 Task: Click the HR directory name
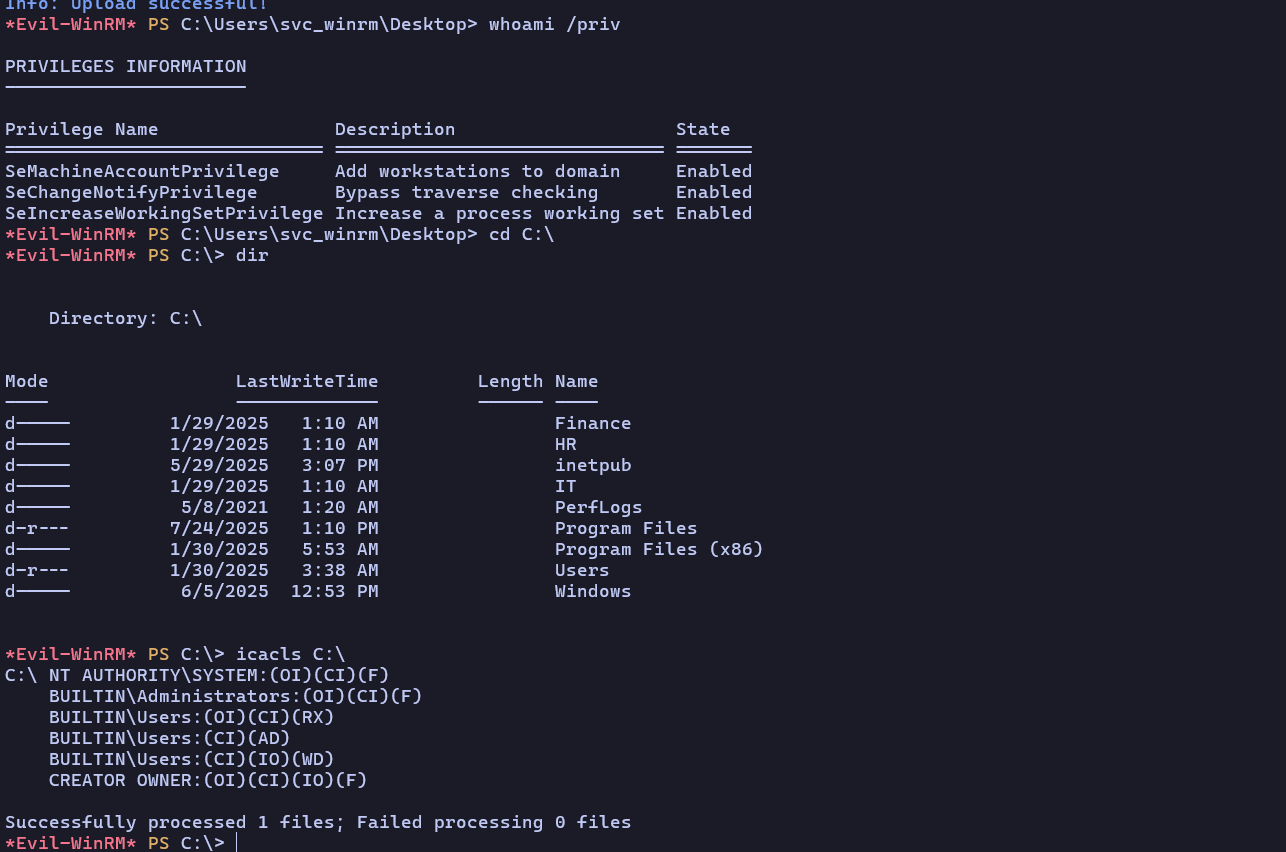click(565, 444)
